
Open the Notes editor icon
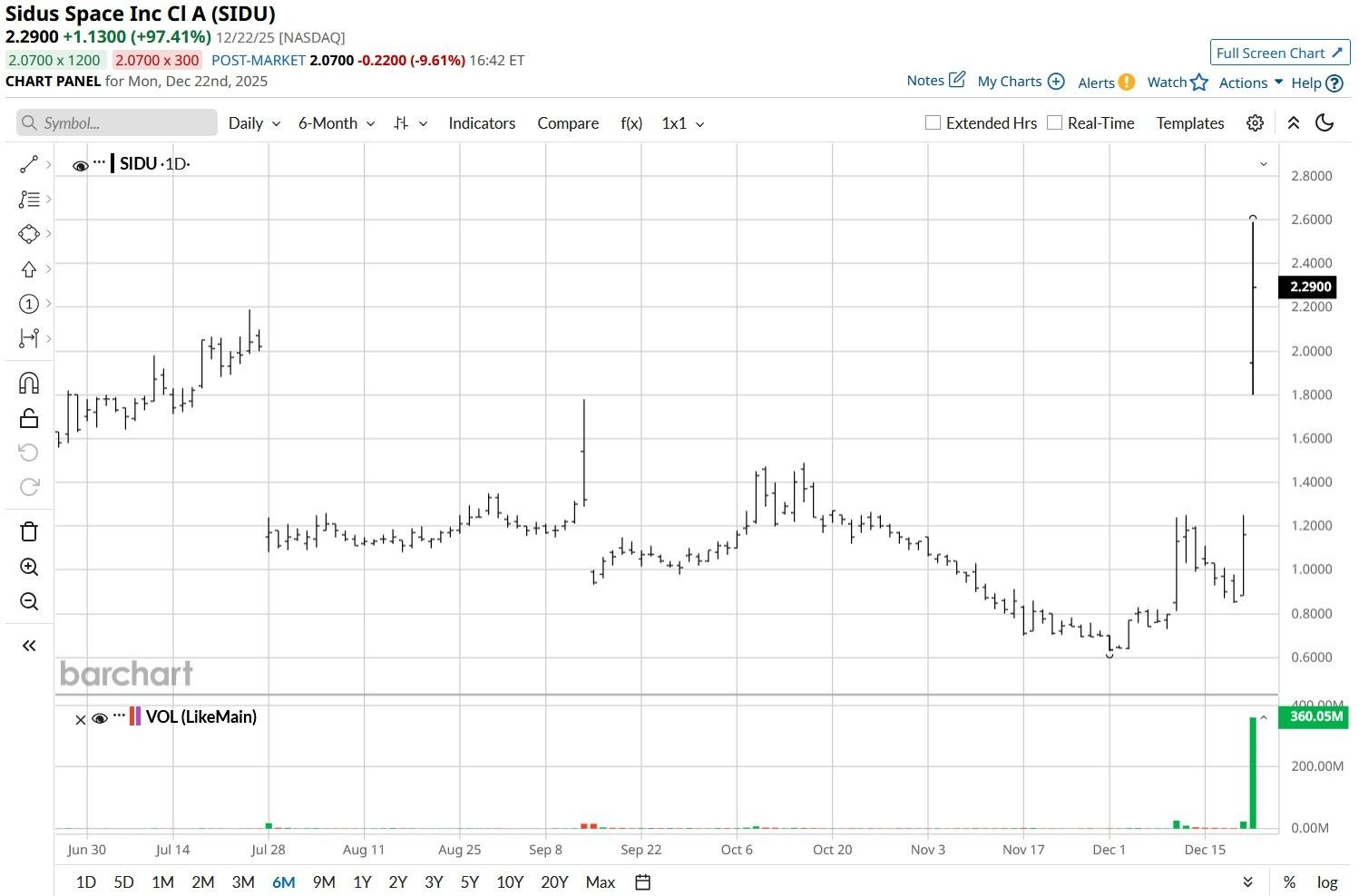coord(957,80)
